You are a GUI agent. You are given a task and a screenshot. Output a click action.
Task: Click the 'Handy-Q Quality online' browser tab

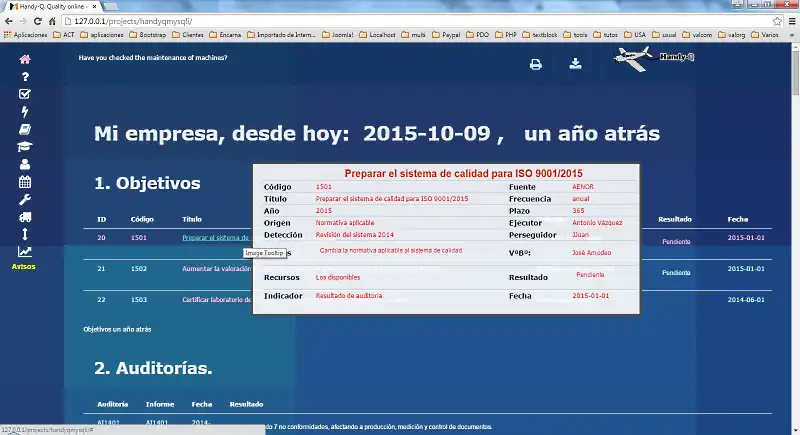click(x=54, y=7)
